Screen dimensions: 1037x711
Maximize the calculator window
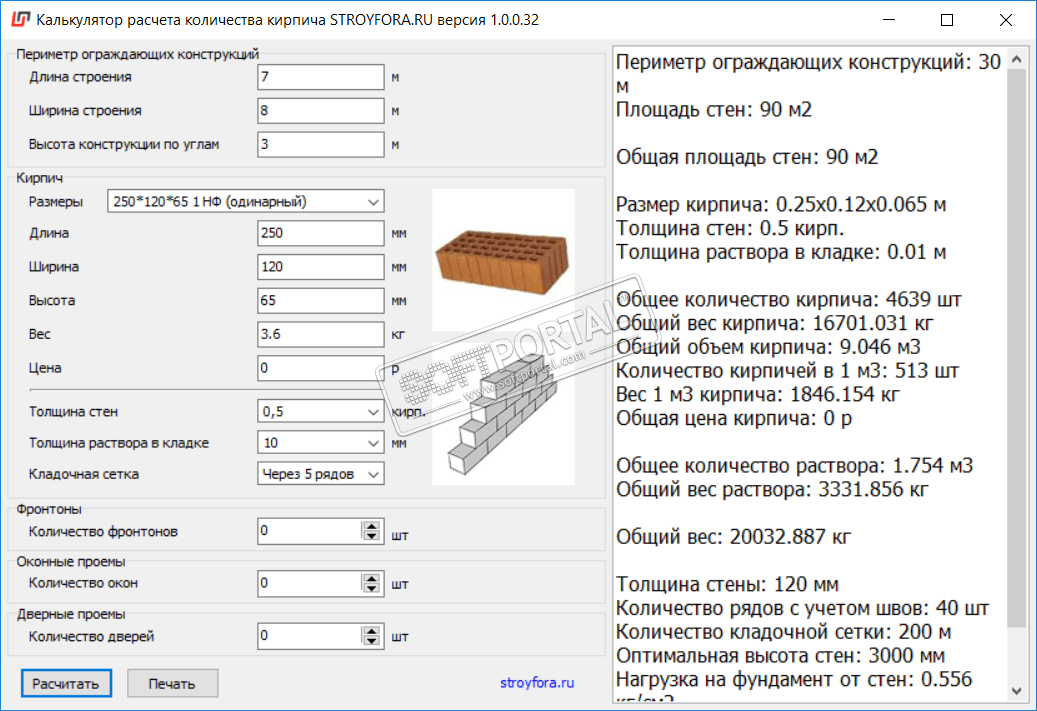(947, 19)
